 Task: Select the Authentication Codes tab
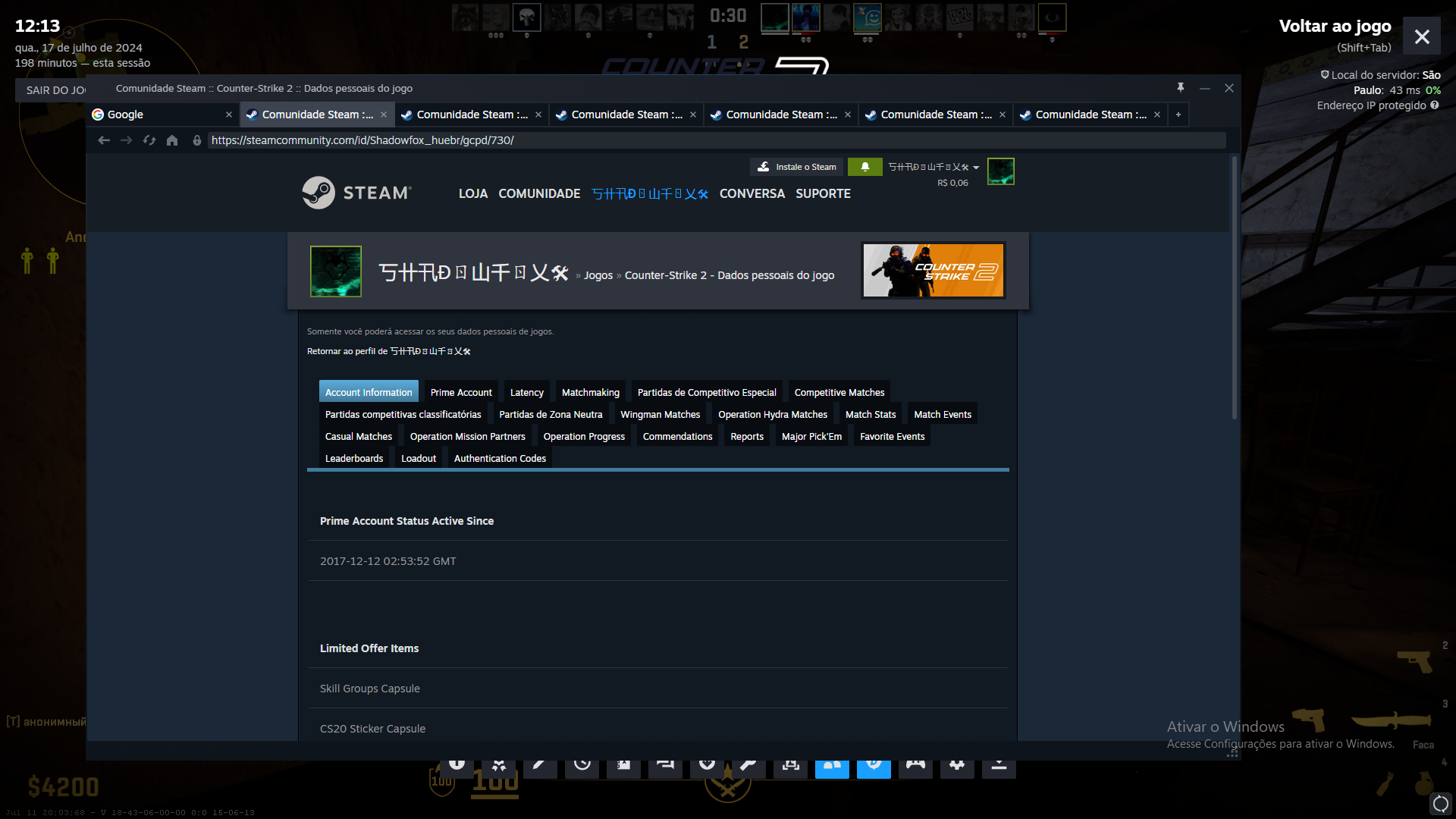coord(500,458)
